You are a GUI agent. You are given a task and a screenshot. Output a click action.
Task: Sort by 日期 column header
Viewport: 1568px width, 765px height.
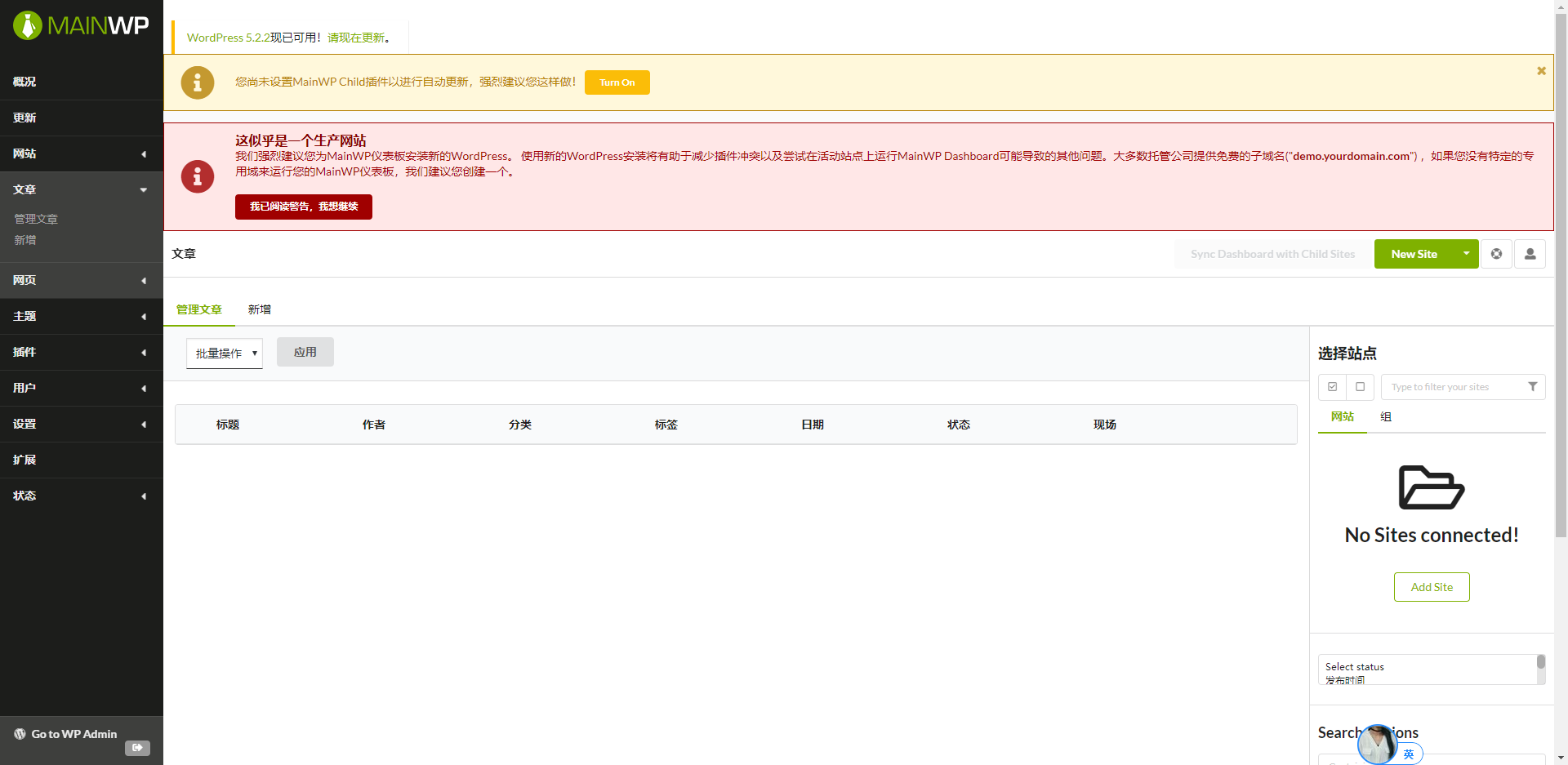coord(813,425)
